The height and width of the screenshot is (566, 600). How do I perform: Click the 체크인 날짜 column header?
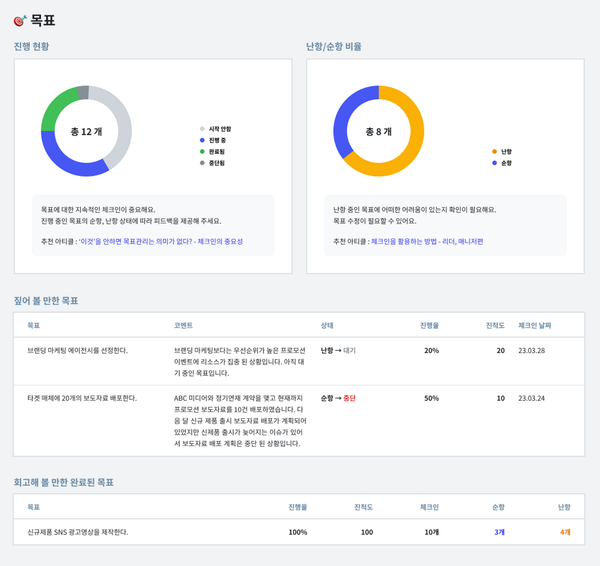coord(535,326)
